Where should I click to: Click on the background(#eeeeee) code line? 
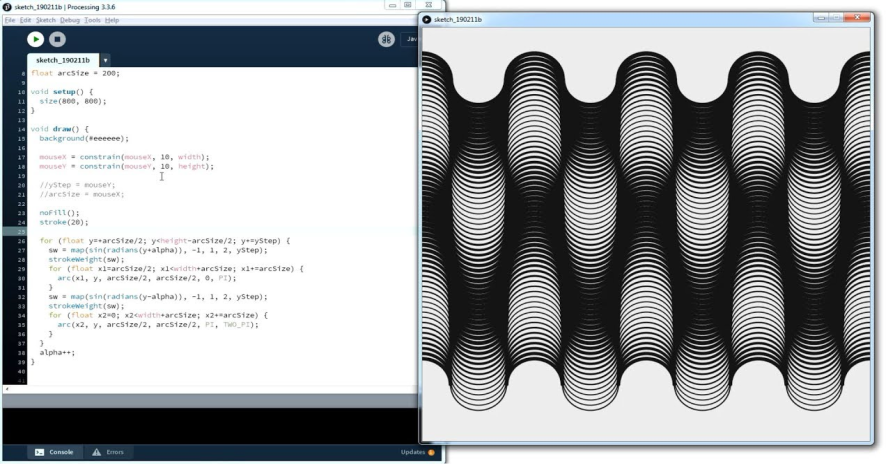84,138
